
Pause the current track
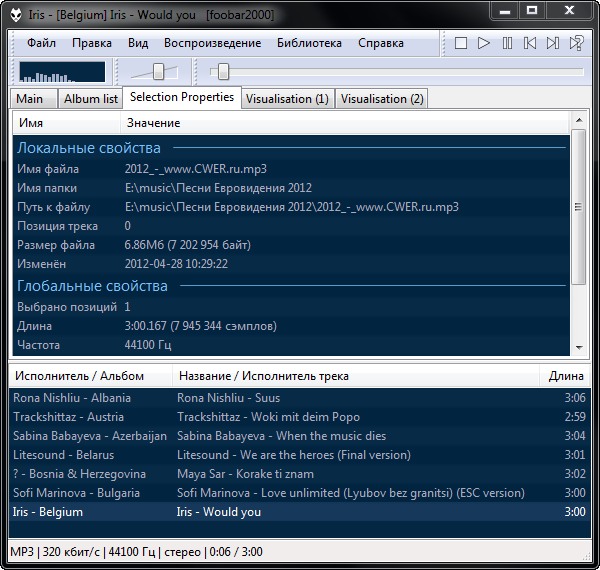coord(507,43)
